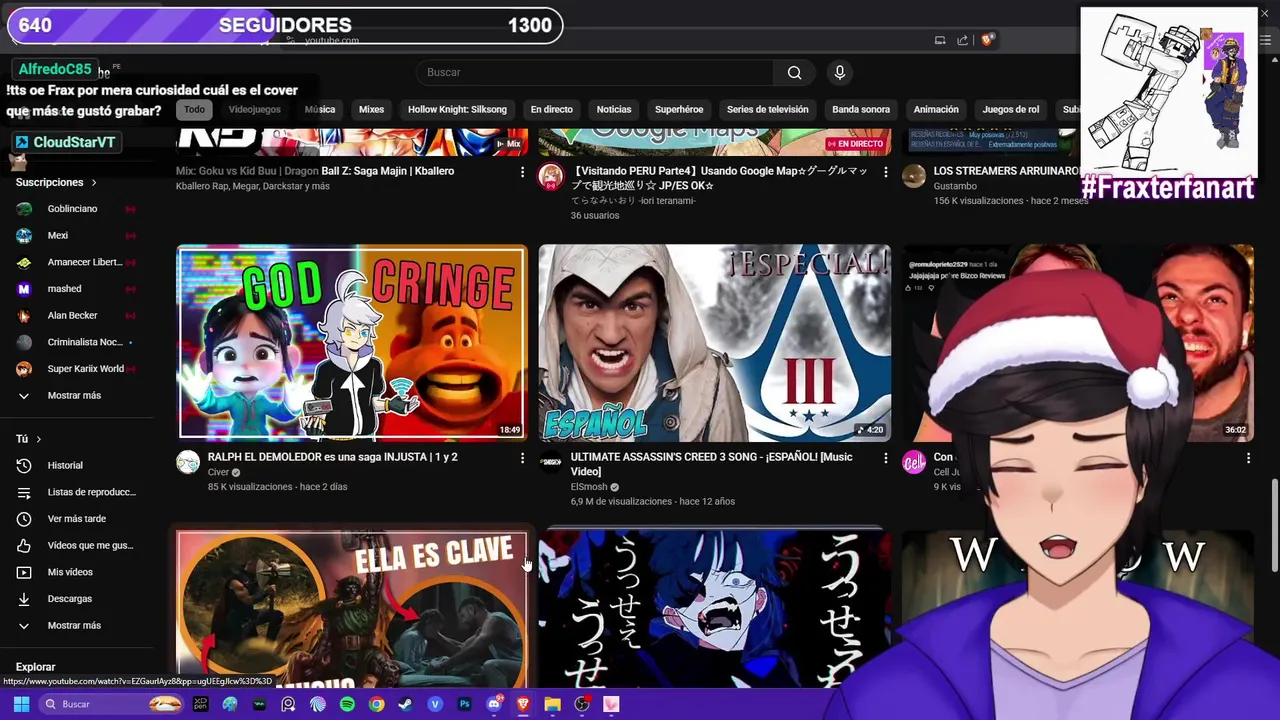The image size is (1280, 720).
Task: Open File Explorer from the taskbar
Action: tap(552, 704)
